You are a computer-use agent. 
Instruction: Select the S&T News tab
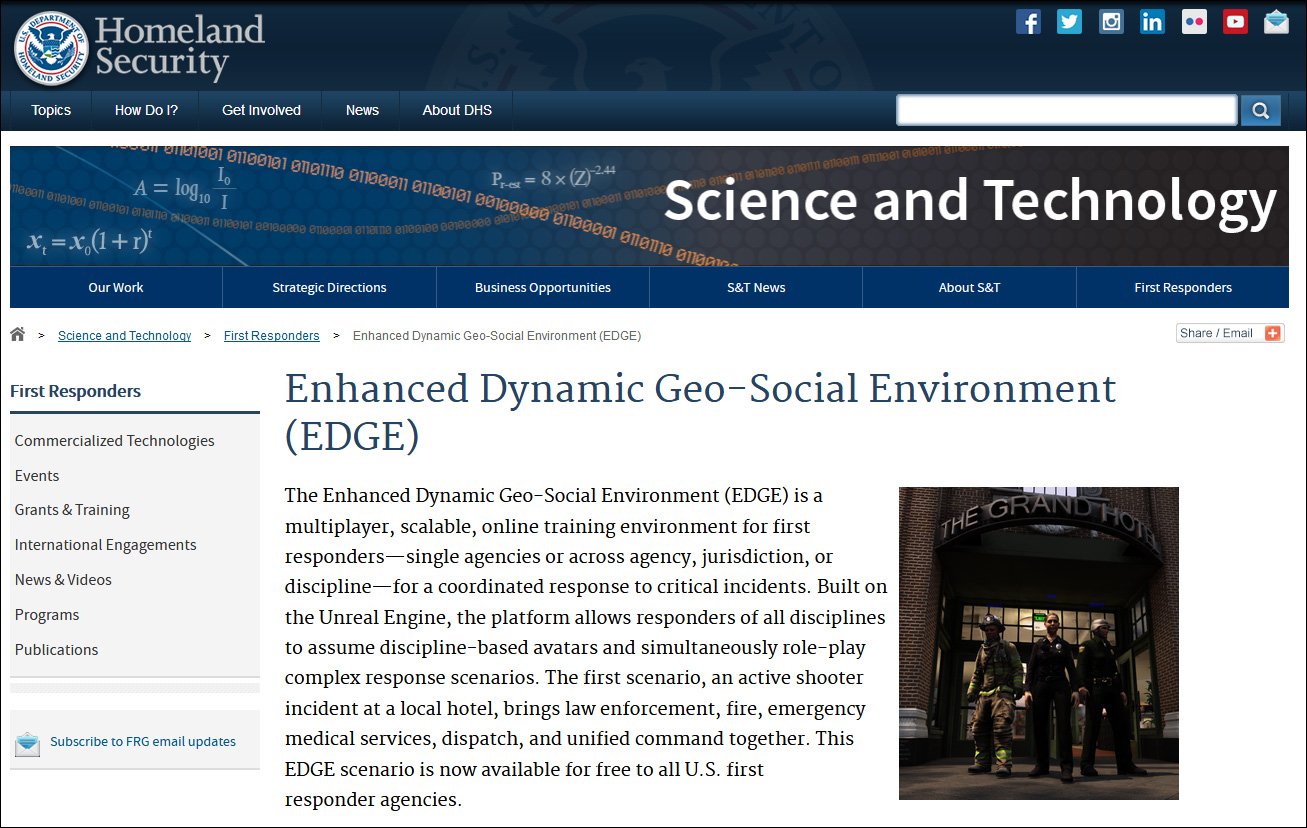pyautogui.click(x=756, y=287)
